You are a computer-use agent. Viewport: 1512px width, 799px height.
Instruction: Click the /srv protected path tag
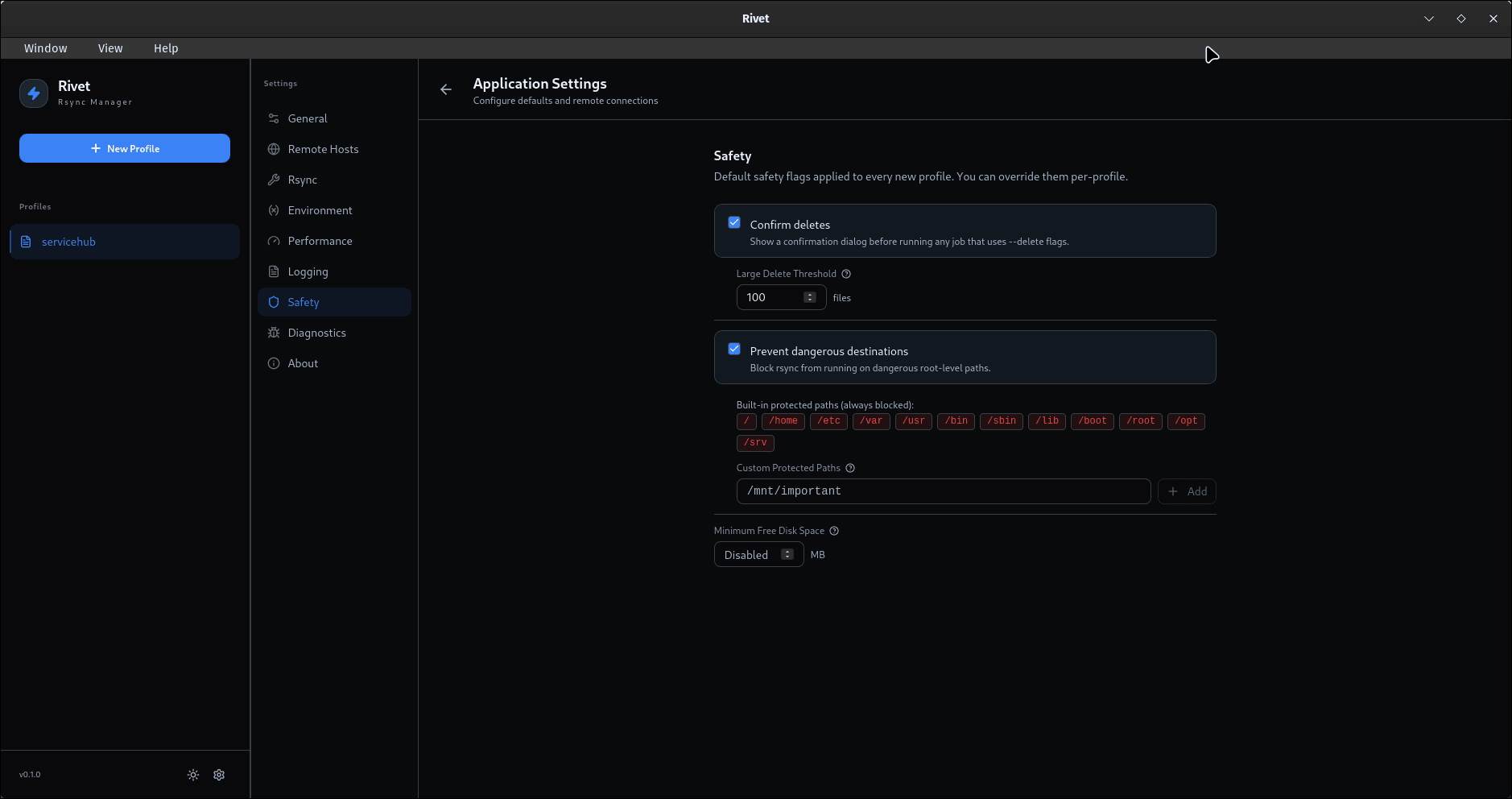coord(755,443)
